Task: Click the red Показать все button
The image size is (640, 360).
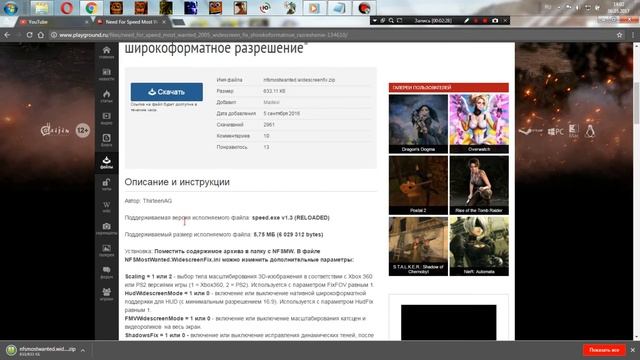Action: (x=604, y=350)
